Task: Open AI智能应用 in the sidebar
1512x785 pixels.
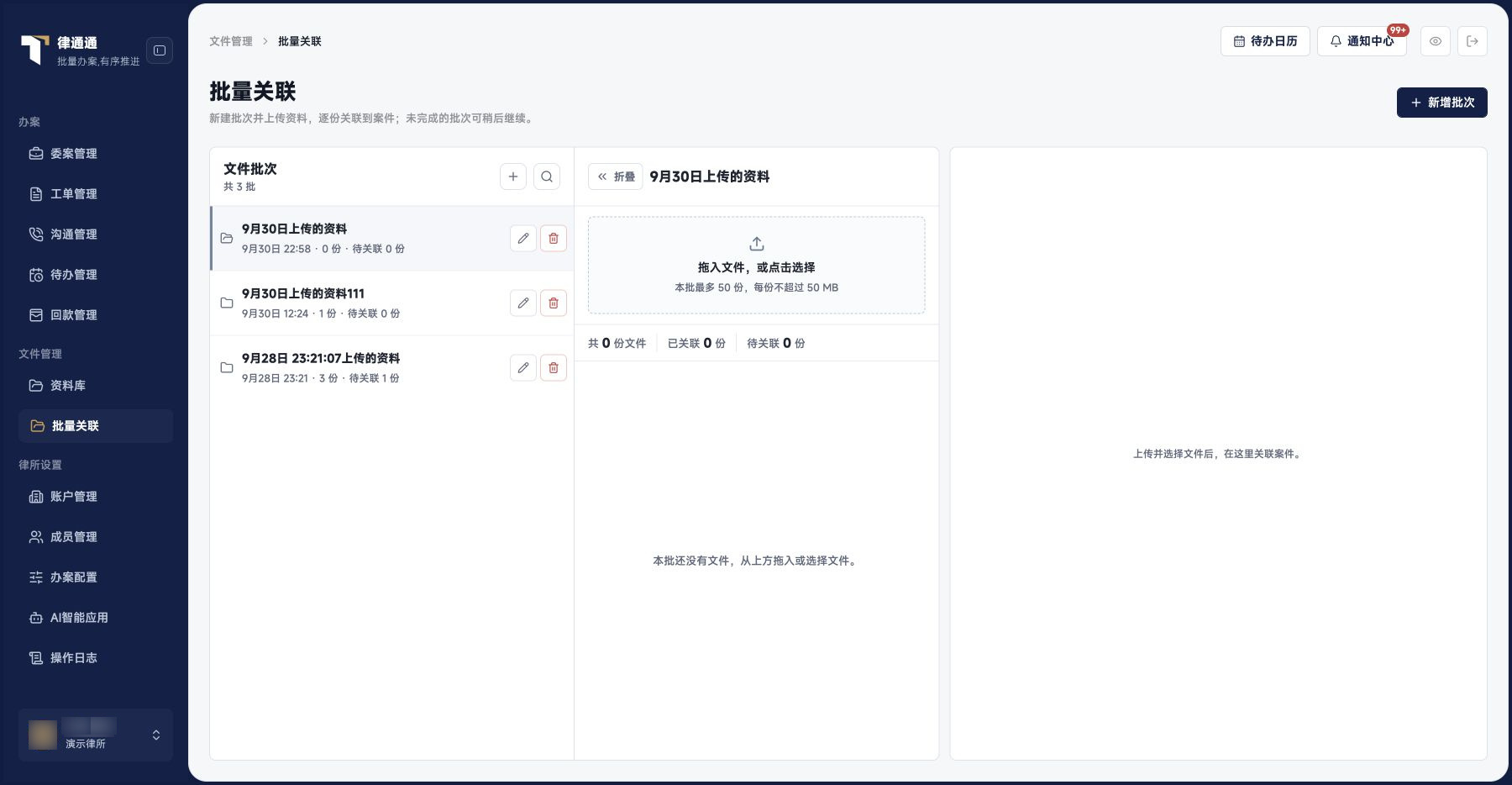Action: 96,618
